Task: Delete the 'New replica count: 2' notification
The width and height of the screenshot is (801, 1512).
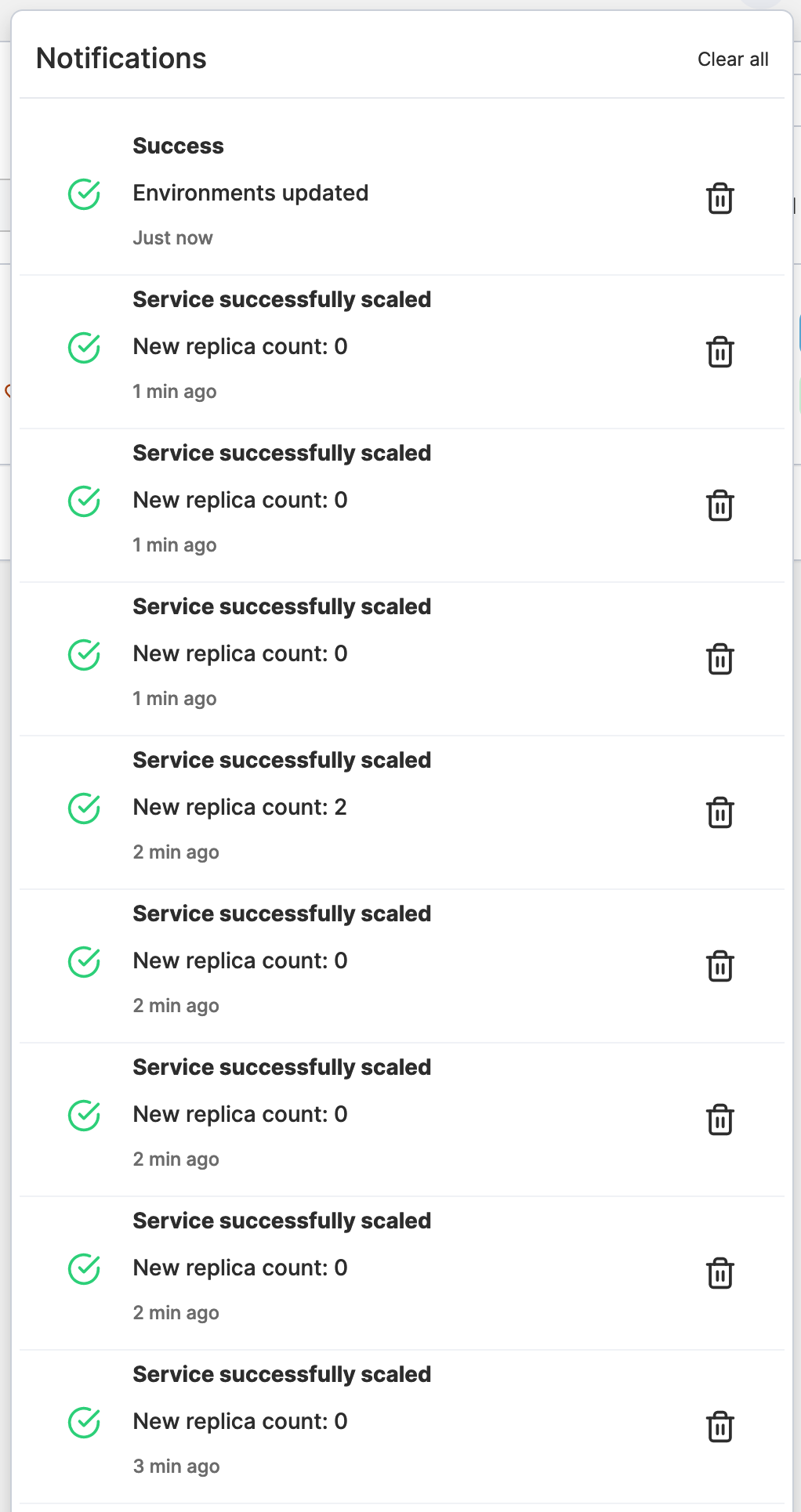Action: (x=719, y=813)
